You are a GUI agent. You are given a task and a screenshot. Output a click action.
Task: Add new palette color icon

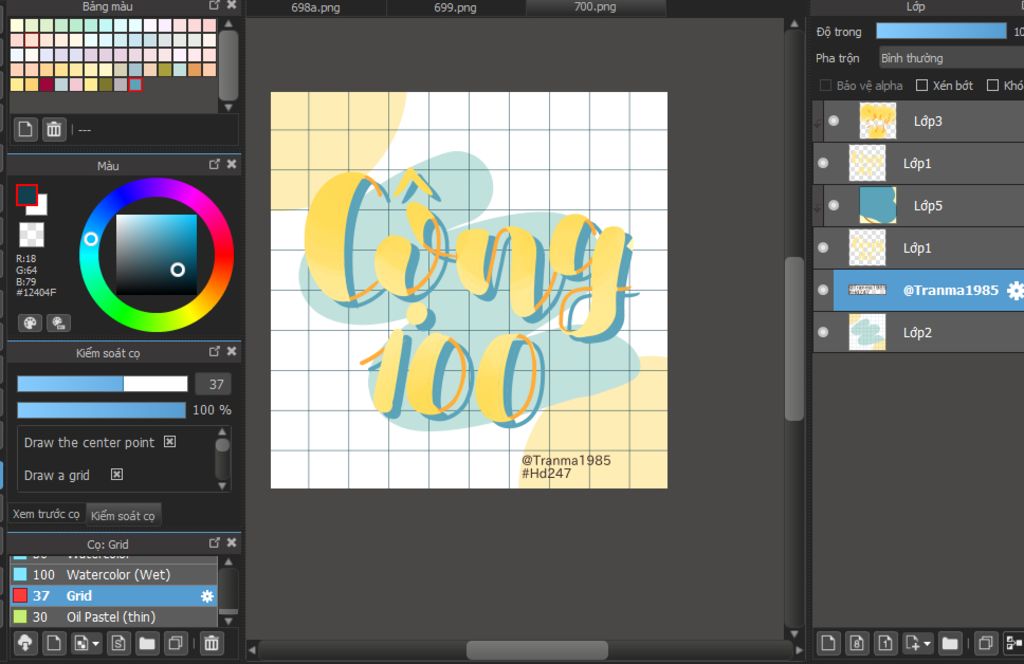coord(25,129)
